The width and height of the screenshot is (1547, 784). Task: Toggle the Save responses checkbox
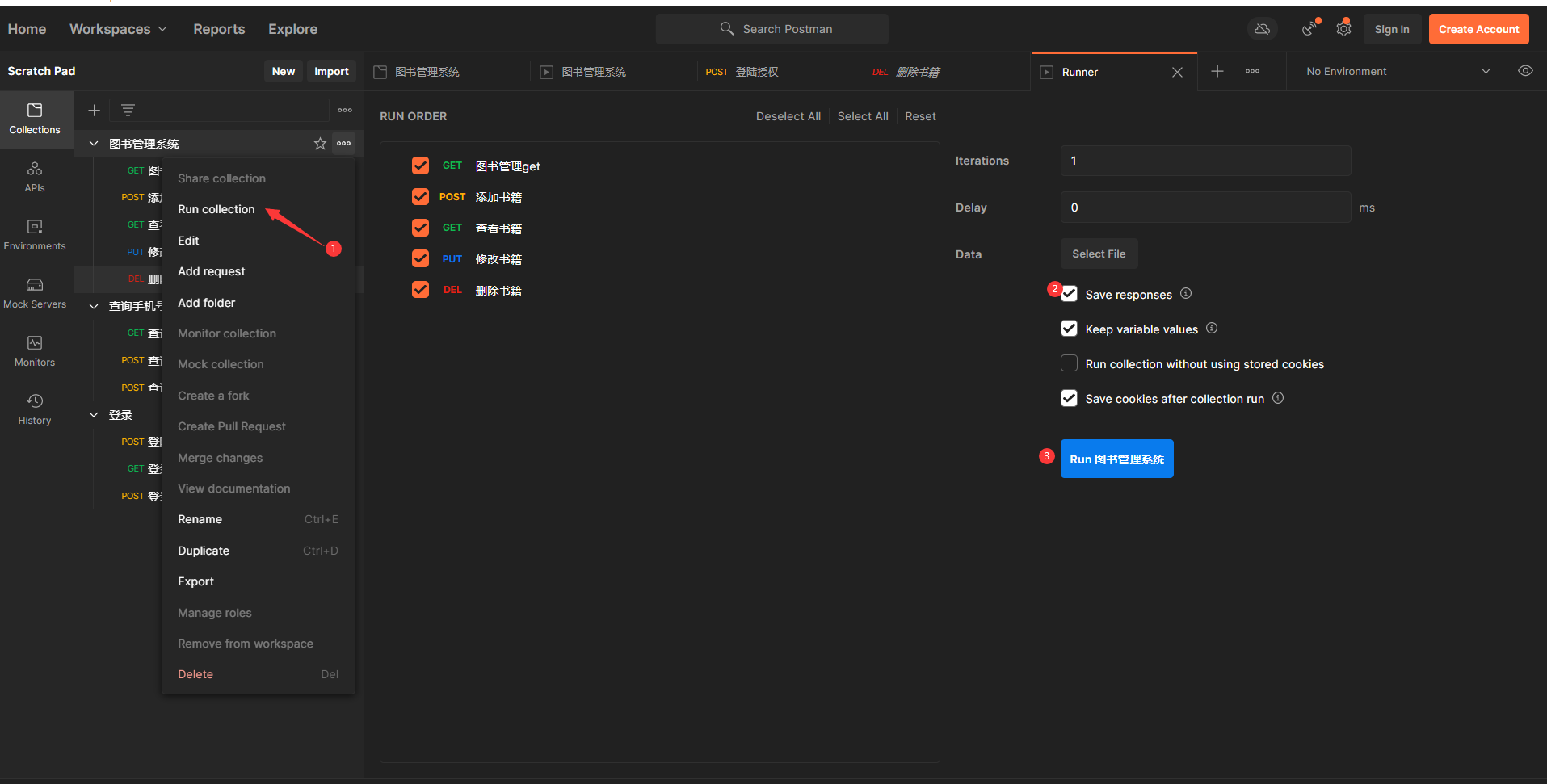(x=1069, y=294)
